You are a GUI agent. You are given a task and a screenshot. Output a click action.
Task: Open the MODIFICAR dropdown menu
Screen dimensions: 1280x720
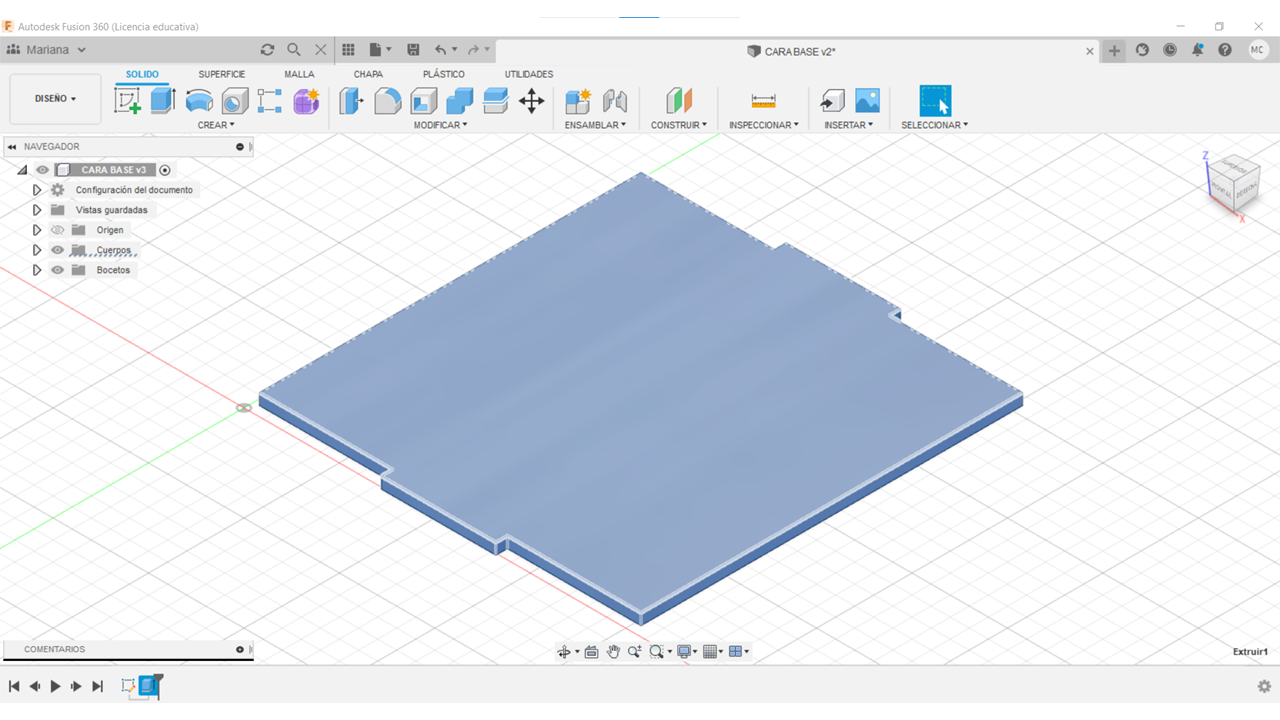tap(441, 125)
